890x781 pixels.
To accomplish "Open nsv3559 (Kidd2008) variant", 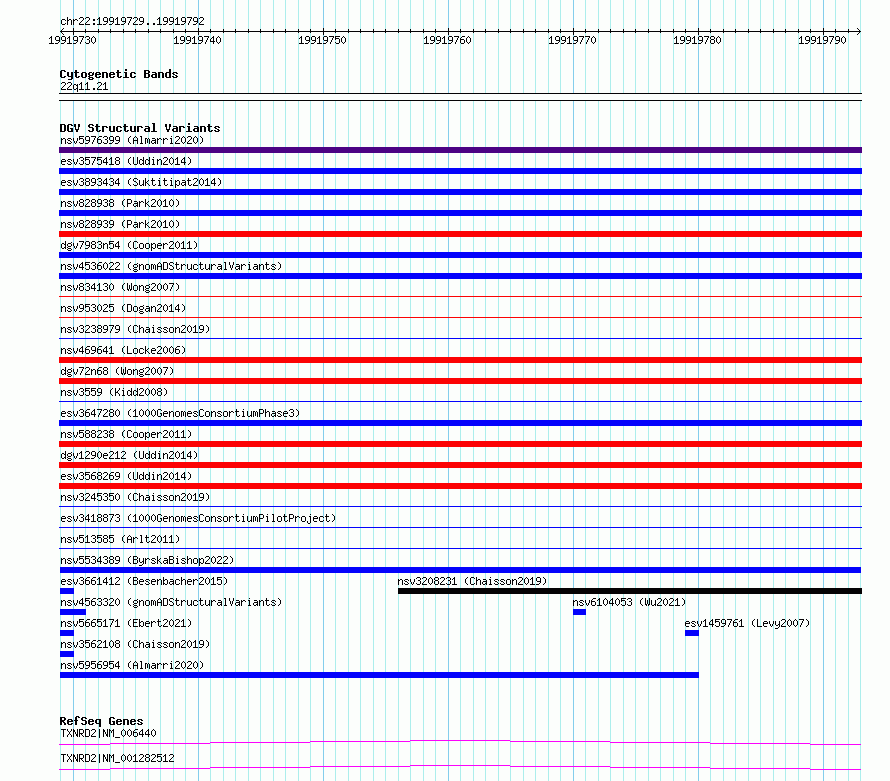I will click(114, 392).
